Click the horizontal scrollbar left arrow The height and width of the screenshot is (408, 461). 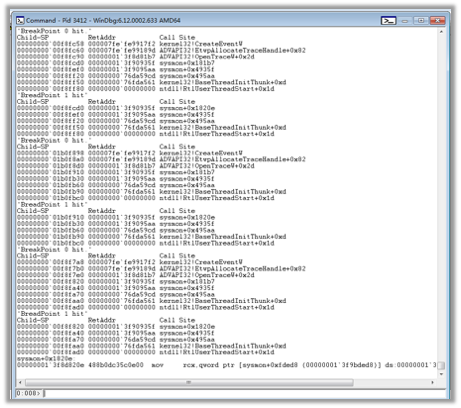click(20, 382)
